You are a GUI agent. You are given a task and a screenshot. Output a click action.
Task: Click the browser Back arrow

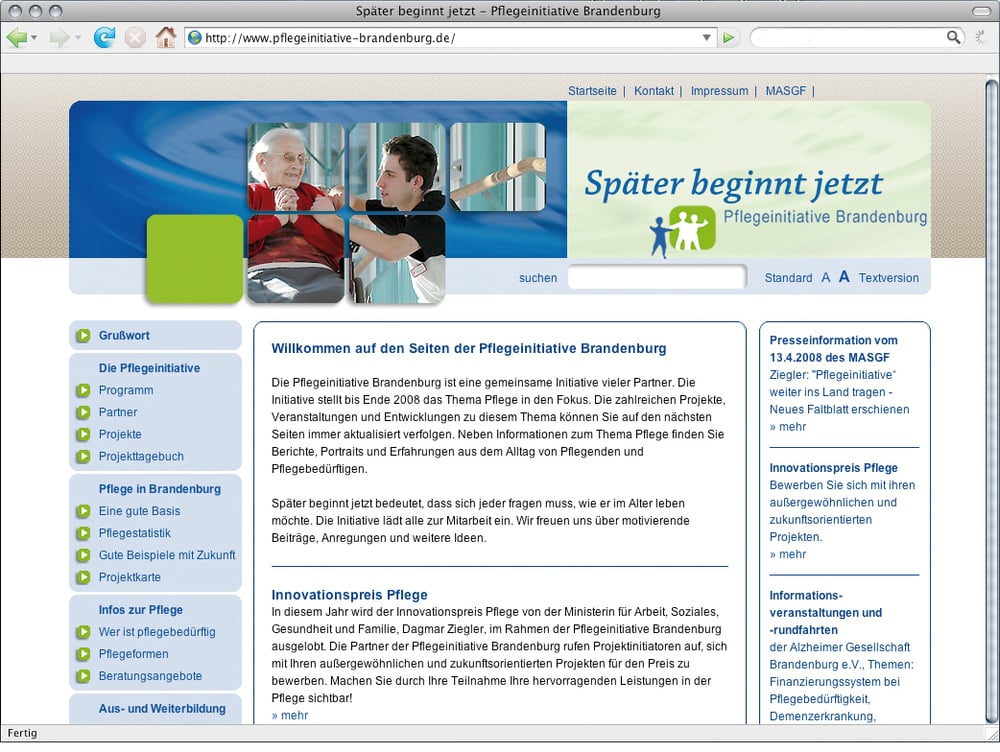(16, 38)
